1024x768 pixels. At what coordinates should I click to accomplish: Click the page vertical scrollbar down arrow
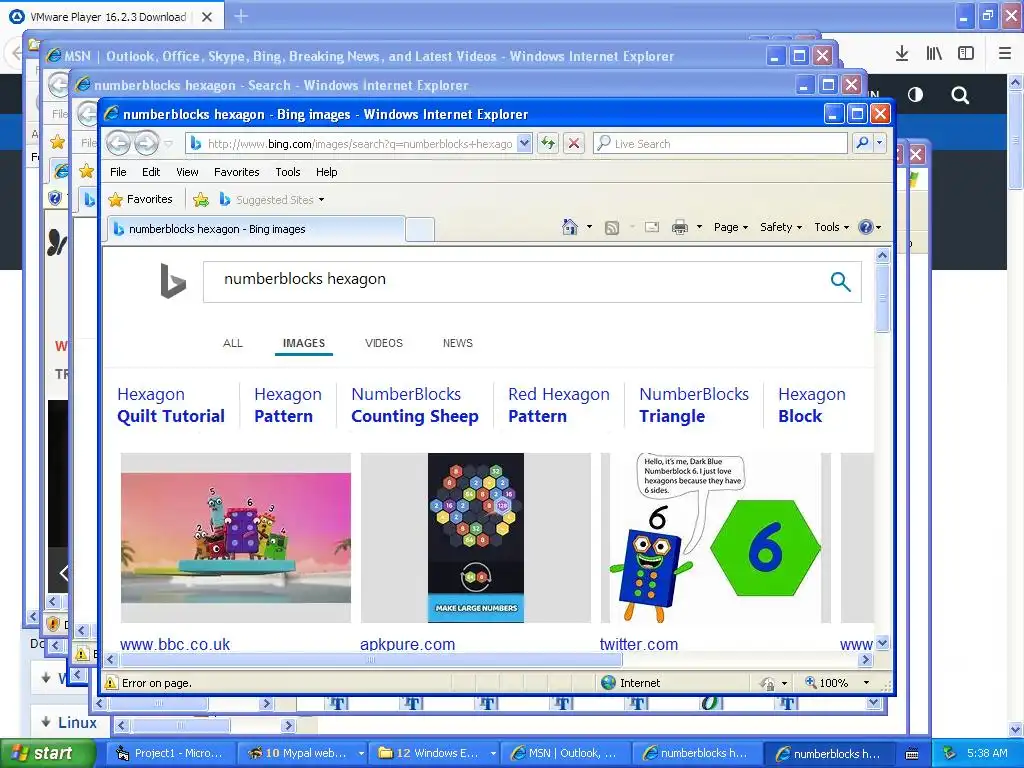[x=882, y=643]
